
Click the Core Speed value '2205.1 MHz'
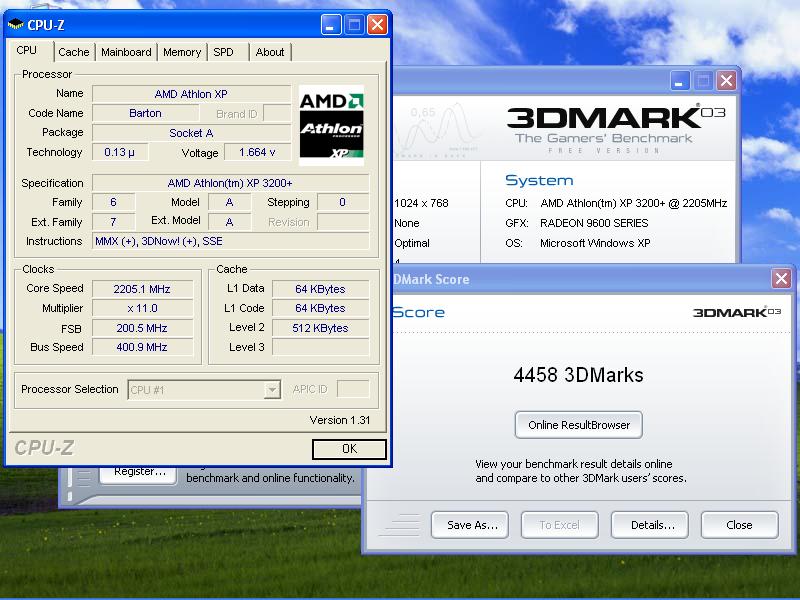(142, 289)
